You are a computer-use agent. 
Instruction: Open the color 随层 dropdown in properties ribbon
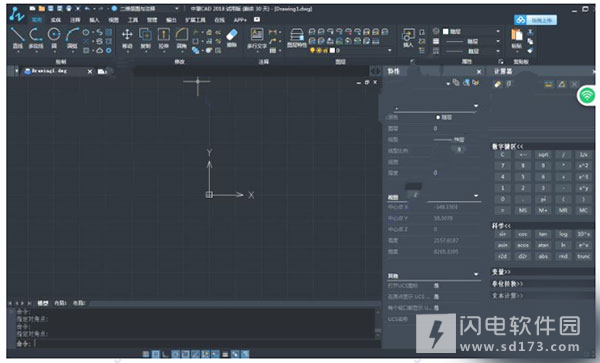(x=471, y=31)
